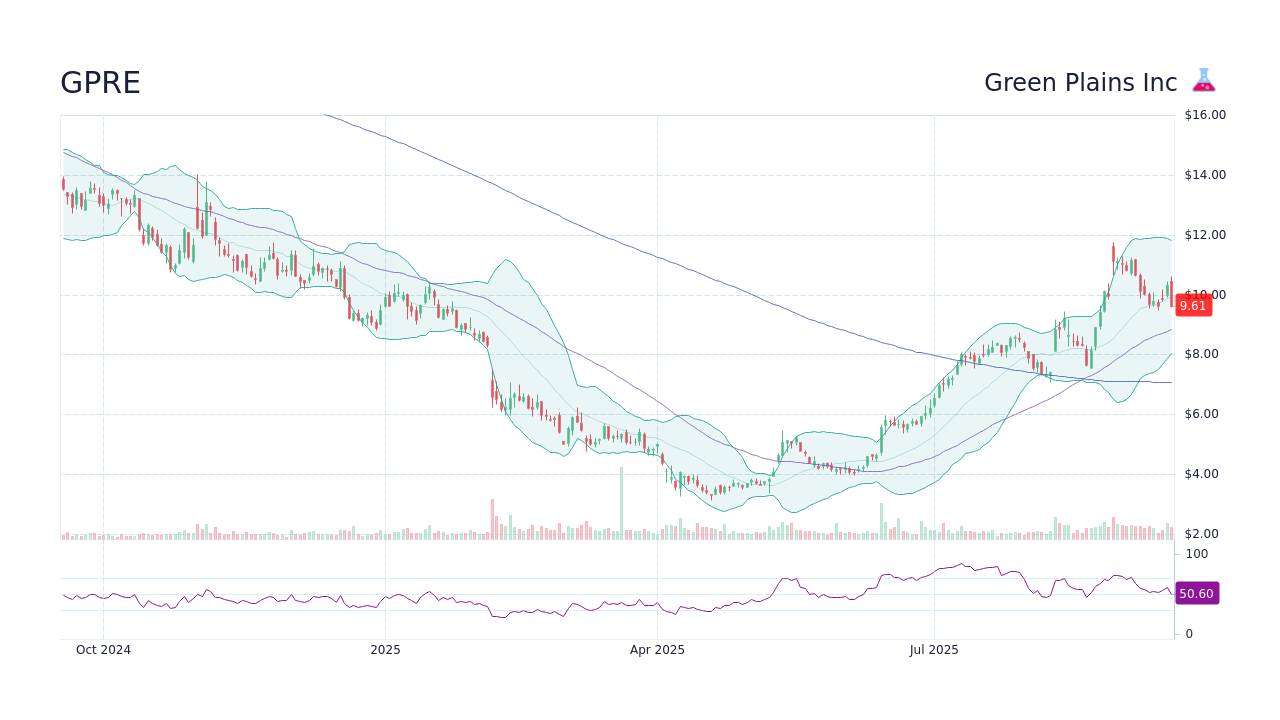Screen dimensions: 1280x720
Task: Click the Jul 2025 date label
Action: [934, 650]
